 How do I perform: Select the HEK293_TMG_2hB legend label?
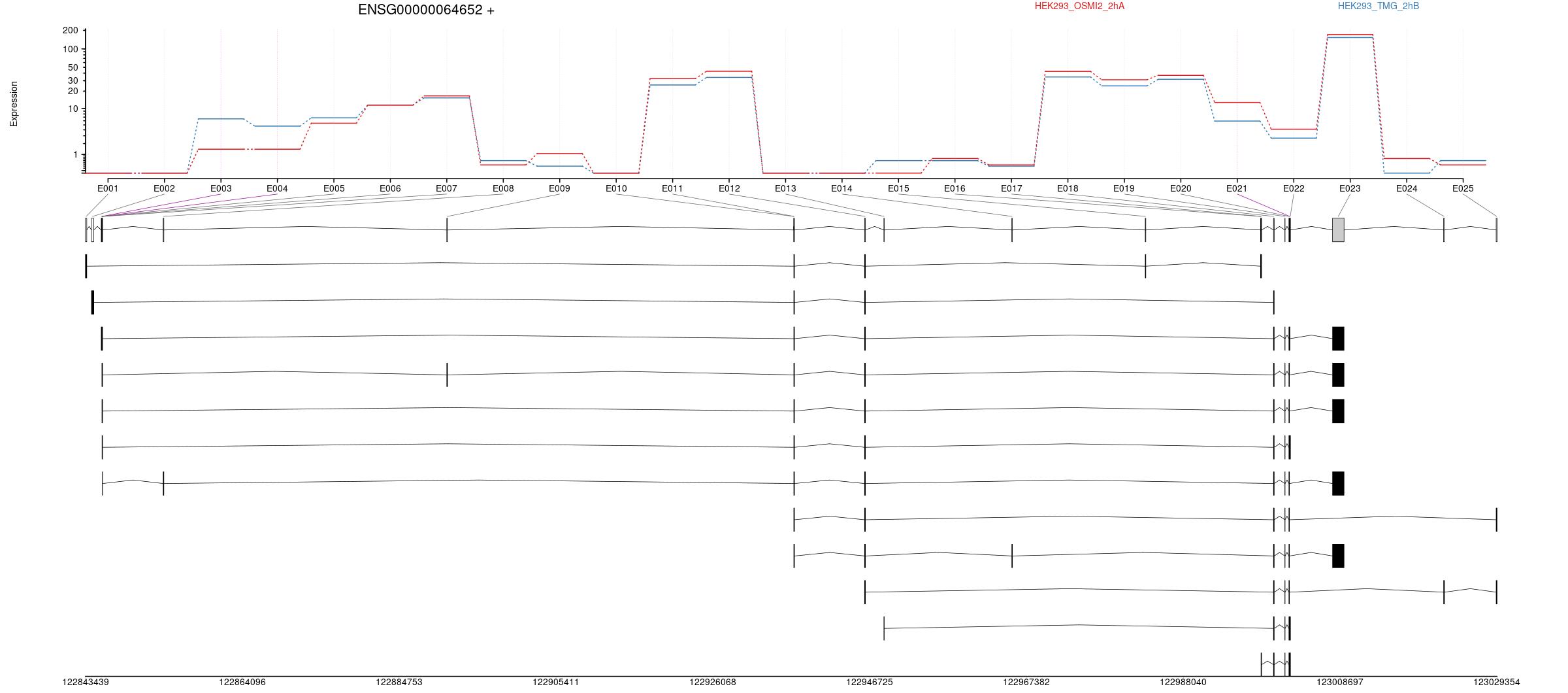click(x=1379, y=6)
